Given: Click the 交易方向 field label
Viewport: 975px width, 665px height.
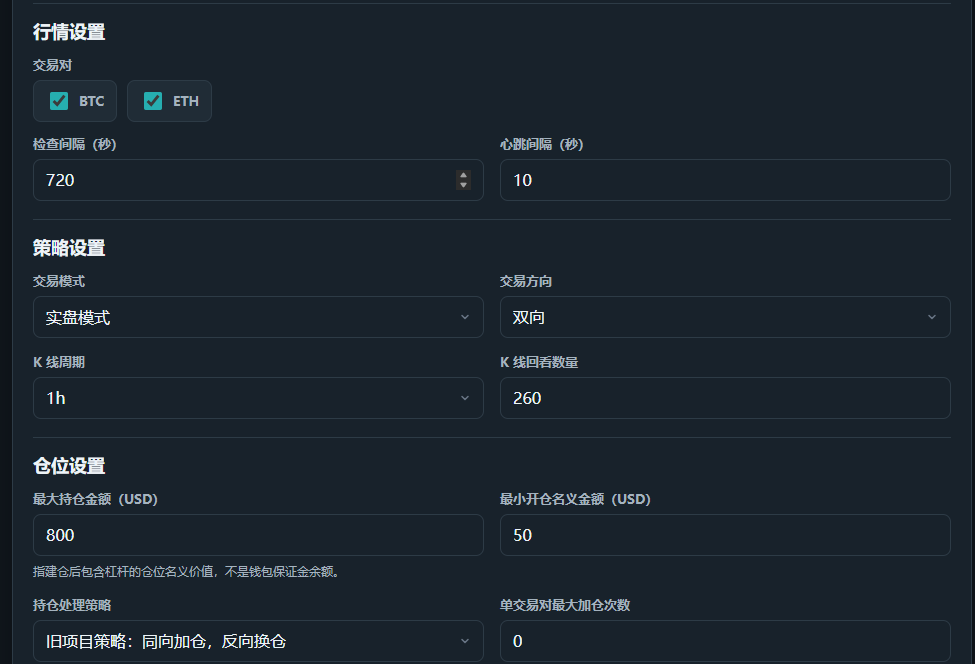Looking at the screenshot, I should tap(526, 281).
